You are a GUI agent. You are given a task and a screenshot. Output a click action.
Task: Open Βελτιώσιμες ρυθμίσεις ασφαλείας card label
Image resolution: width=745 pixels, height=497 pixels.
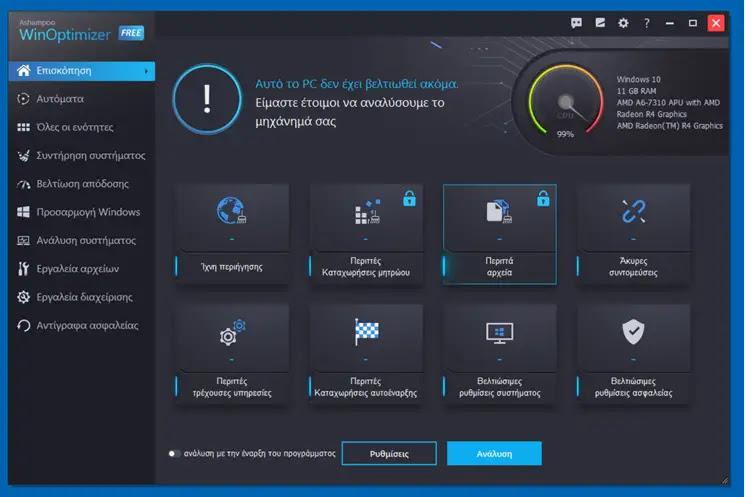(x=633, y=387)
